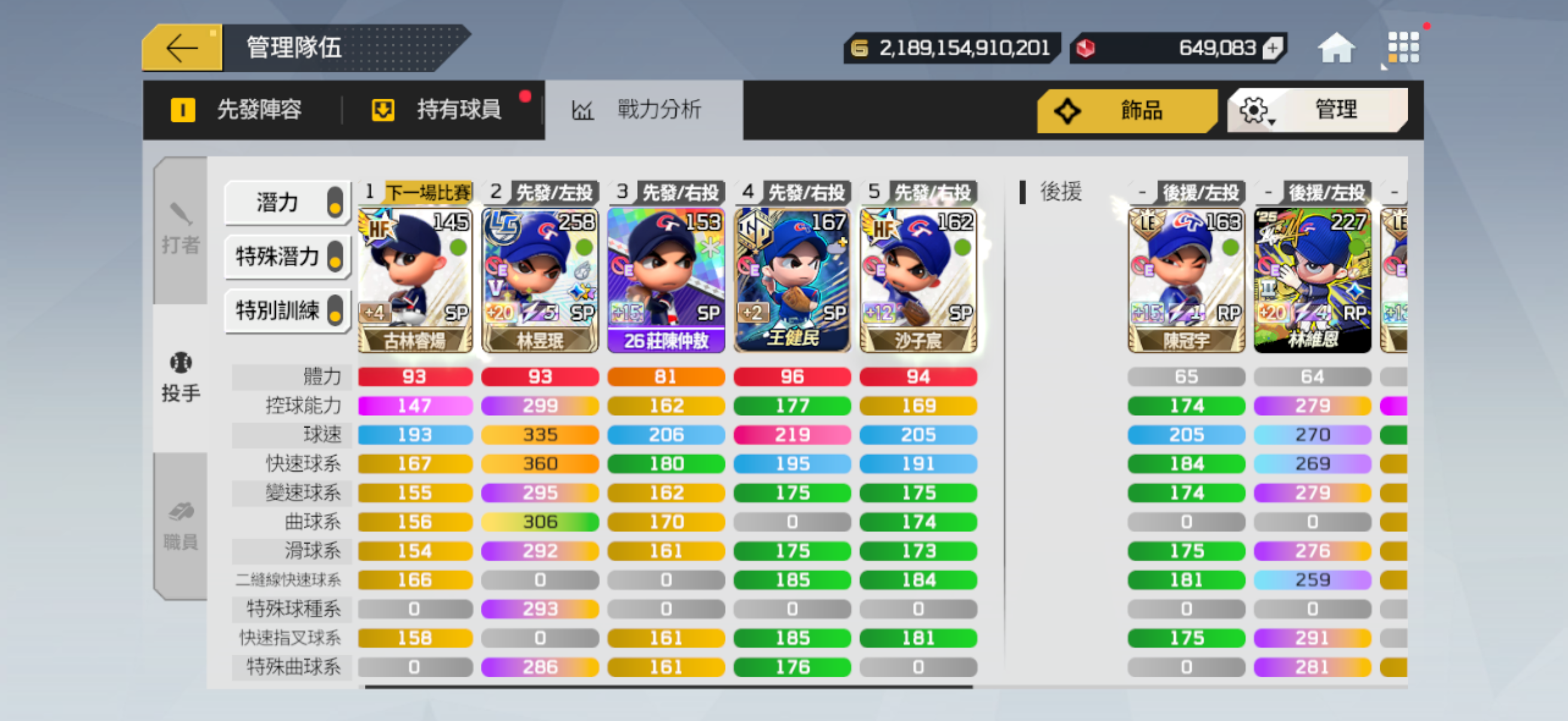Tap the plus icon beside 649,083 gems
Image resolution: width=1568 pixels, height=721 pixels.
pos(1273,48)
